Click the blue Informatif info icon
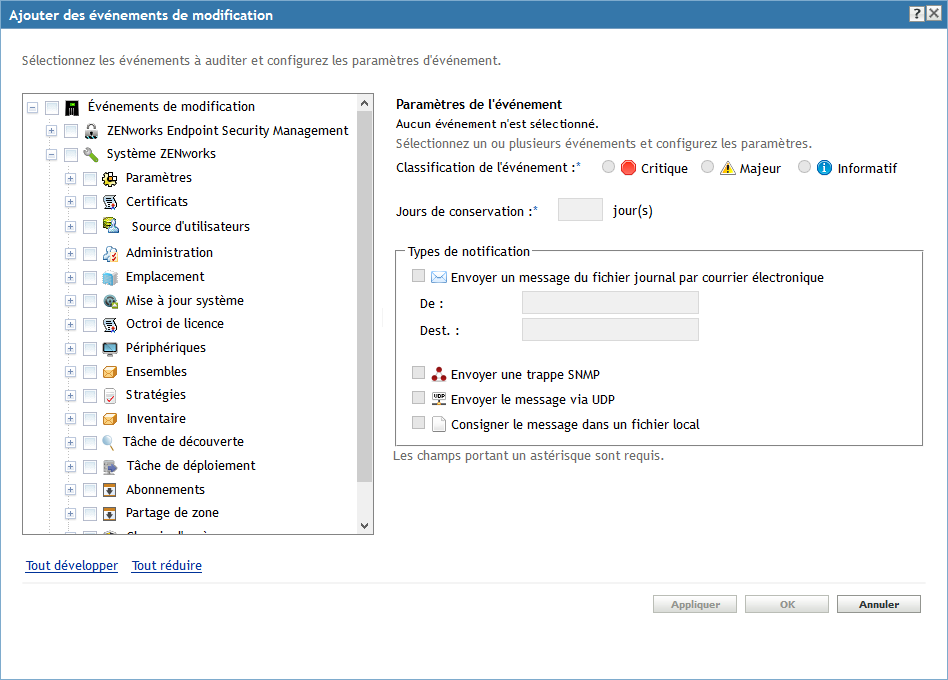Screen dimensions: 948x680 [x=824, y=168]
